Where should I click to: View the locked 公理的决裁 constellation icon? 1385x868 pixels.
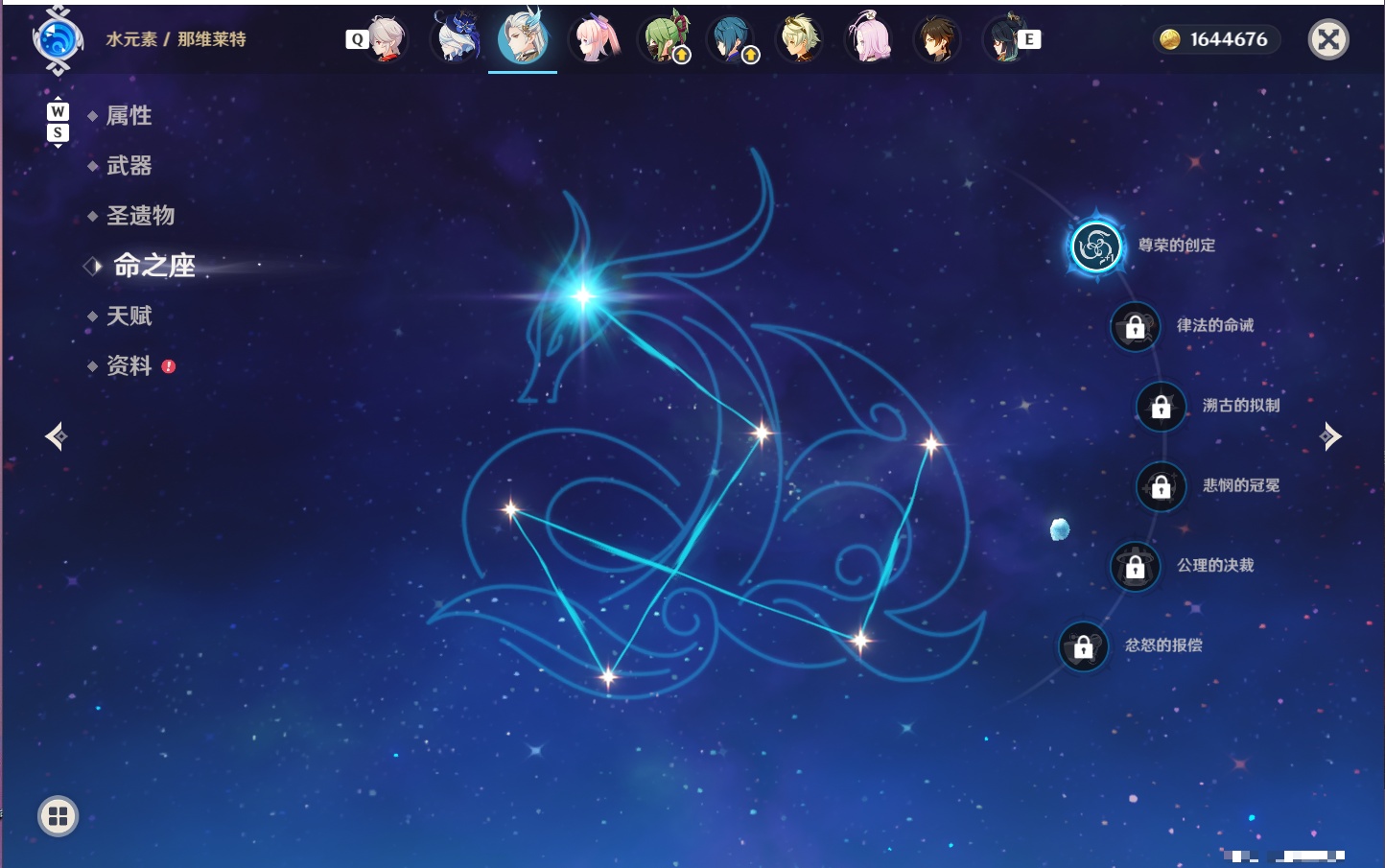tap(1135, 566)
